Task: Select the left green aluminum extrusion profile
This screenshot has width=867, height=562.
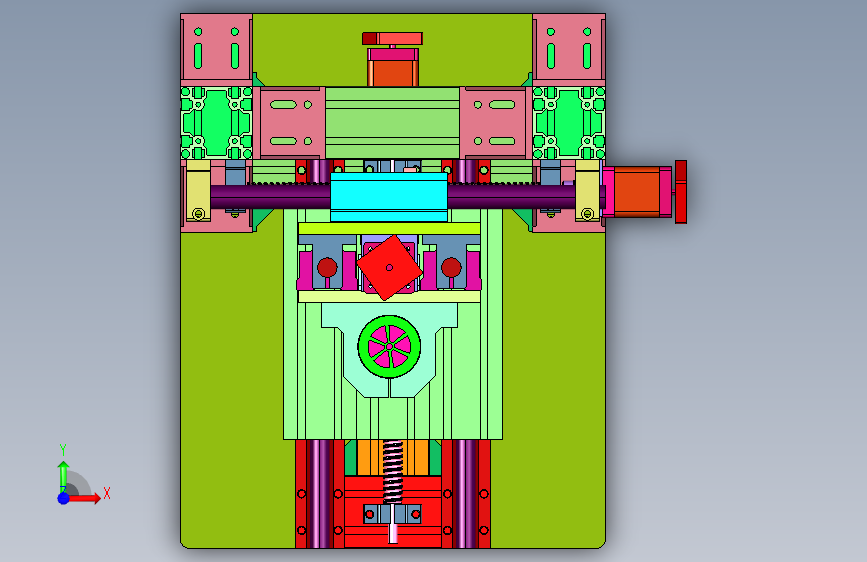Action: [216, 123]
